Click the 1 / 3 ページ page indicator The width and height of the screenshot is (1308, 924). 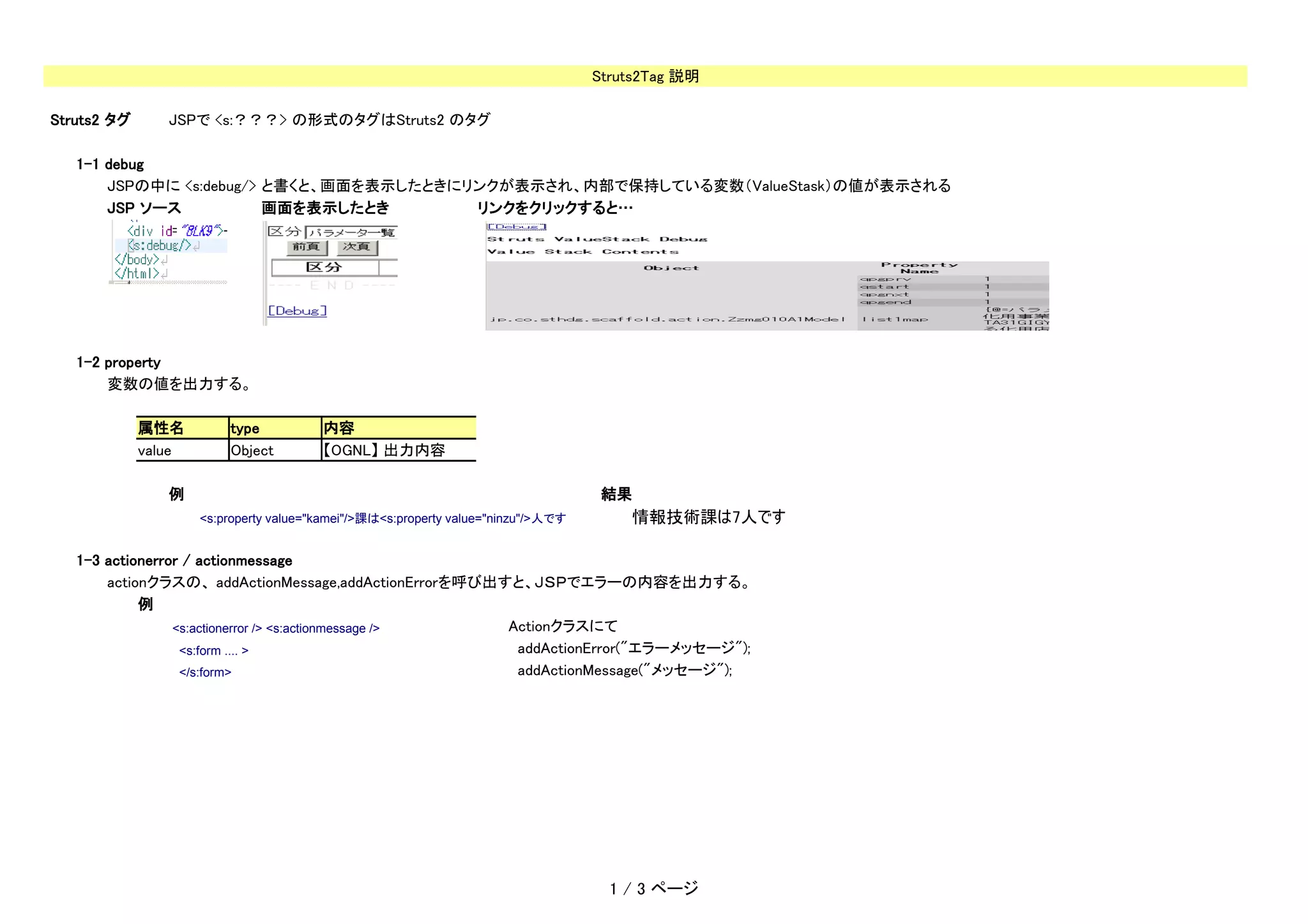pos(653,888)
